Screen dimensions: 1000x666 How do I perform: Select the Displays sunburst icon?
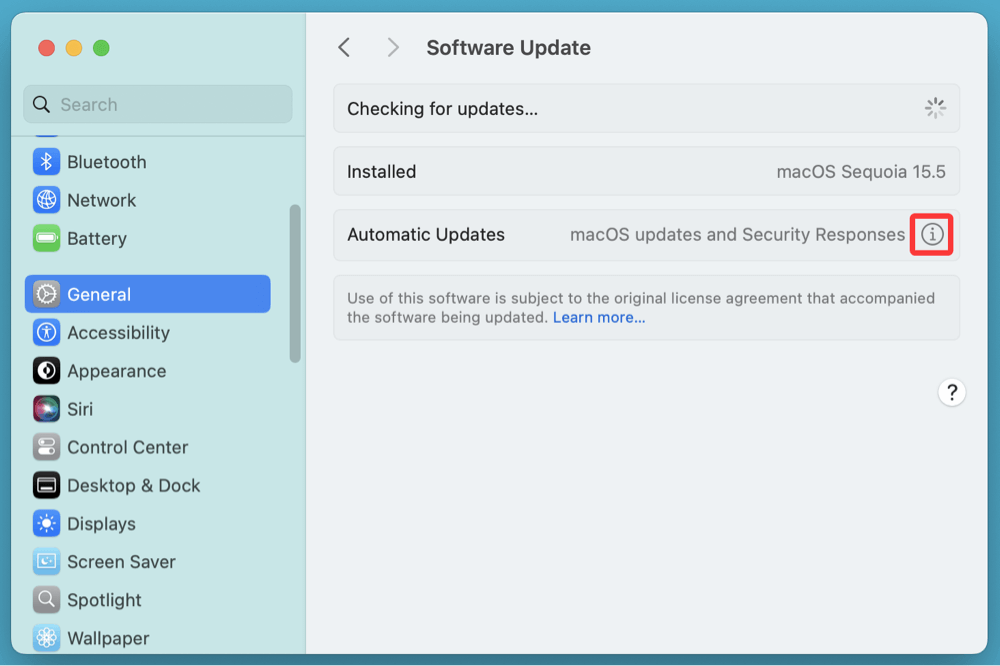tap(46, 523)
